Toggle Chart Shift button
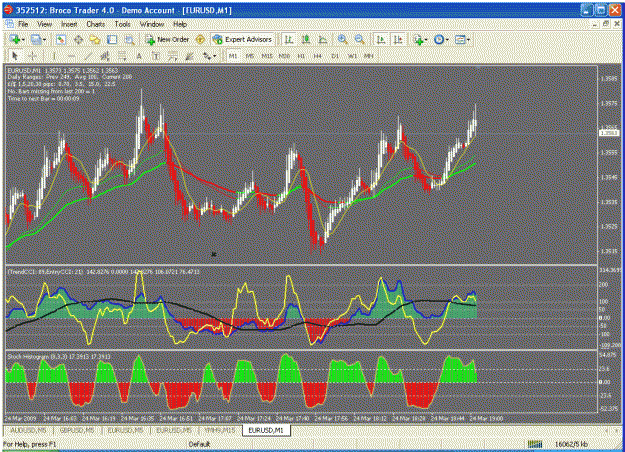The height and width of the screenshot is (452, 625). coord(398,39)
